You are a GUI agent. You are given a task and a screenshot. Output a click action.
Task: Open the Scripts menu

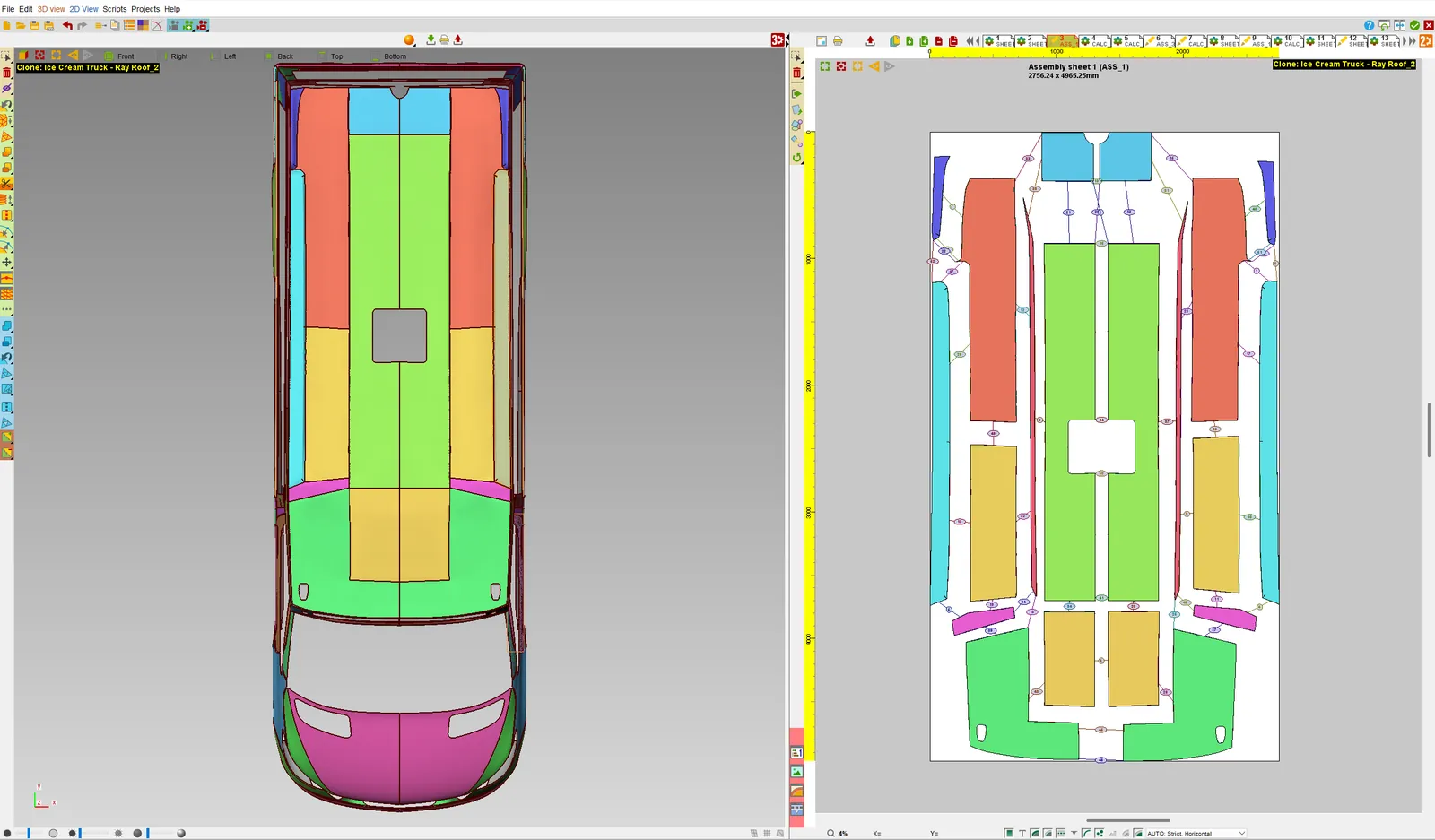pos(115,9)
